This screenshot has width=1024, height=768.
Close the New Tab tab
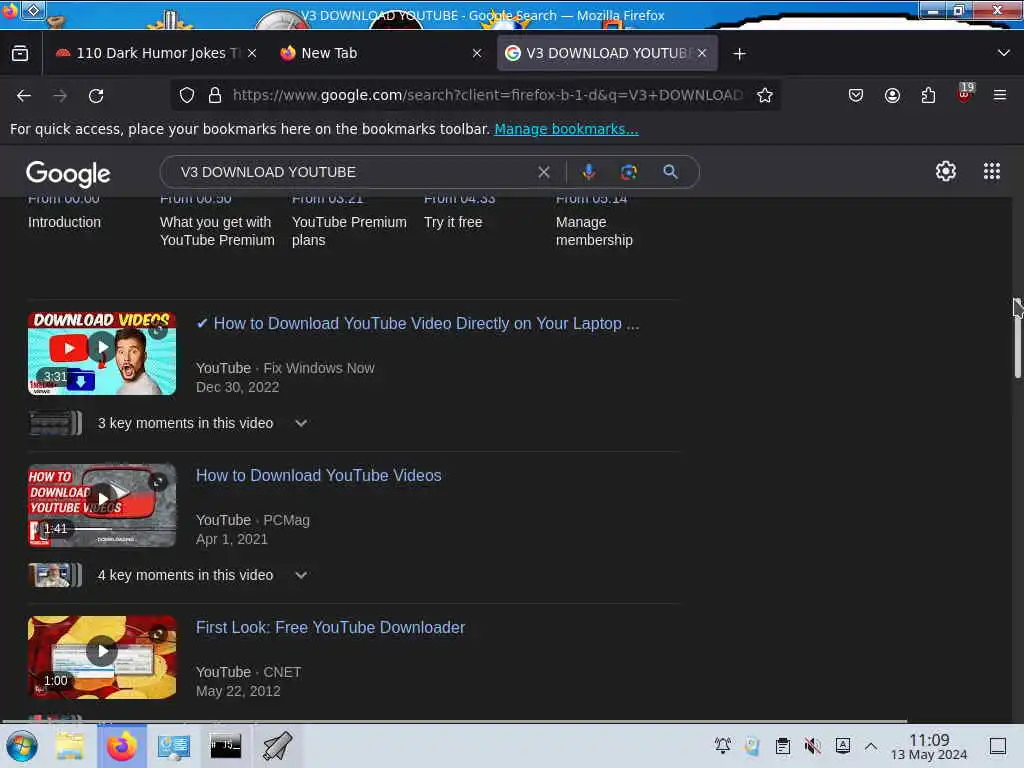(477, 54)
